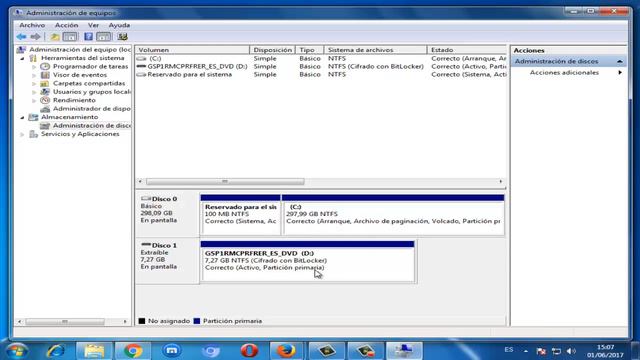Select GSP1RMCPRFRER_ES_DVD (D:) row in volume list
This screenshot has height=360, width=640.
click(321, 67)
